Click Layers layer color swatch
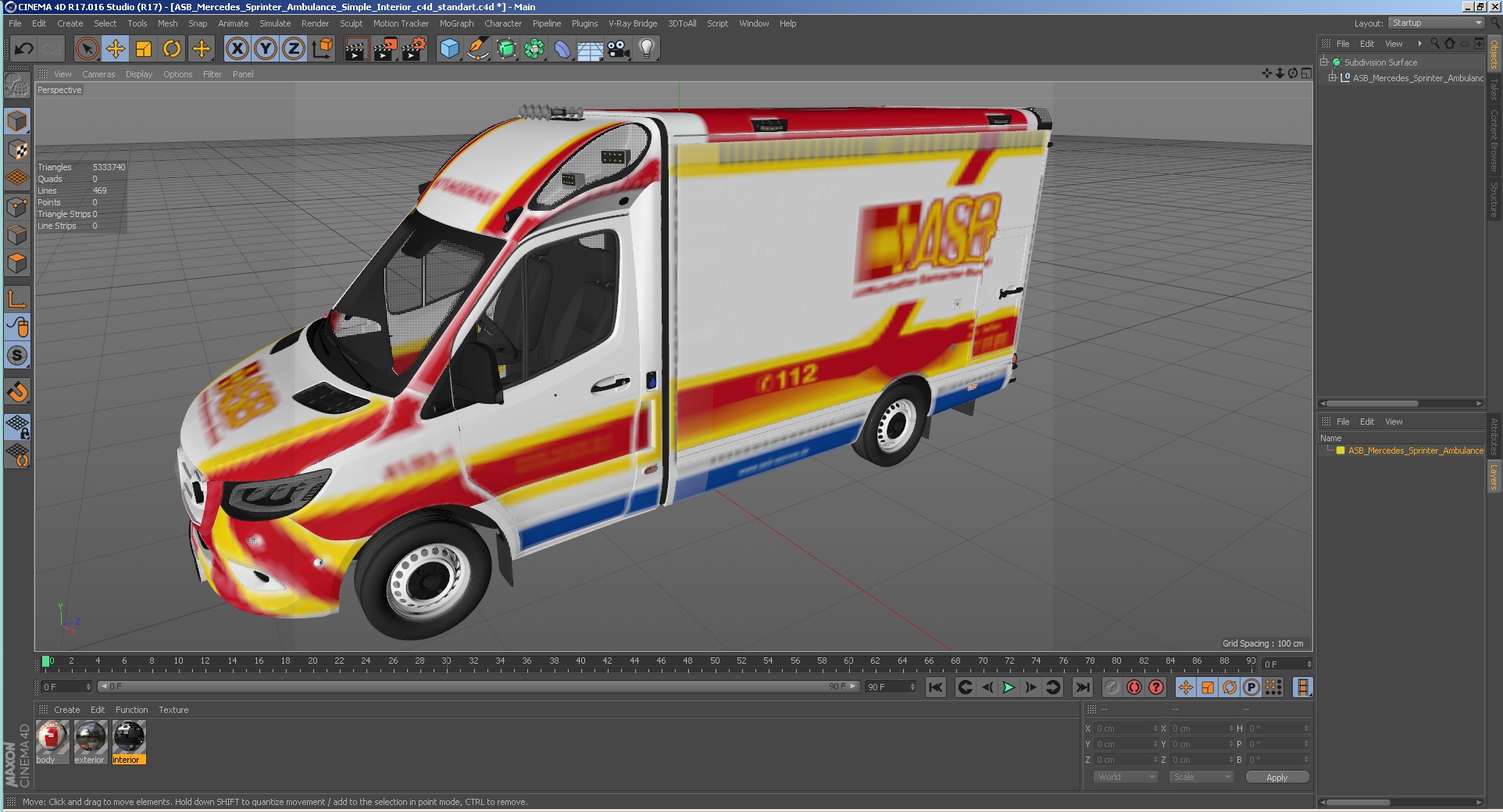Viewport: 1503px width, 812px height. 1341,451
